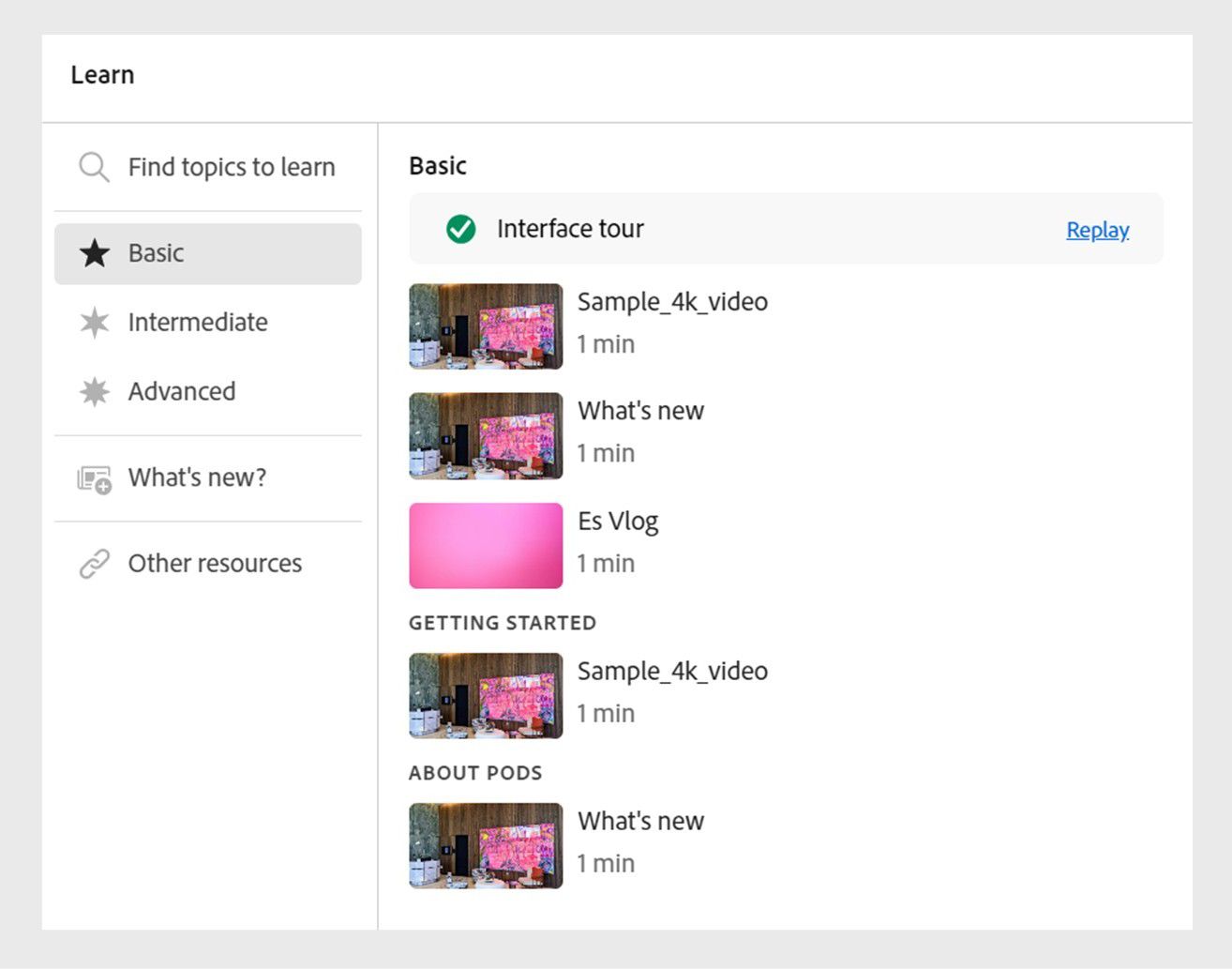Click the Intermediate four-point star icon
1232x969 pixels.
click(93, 323)
